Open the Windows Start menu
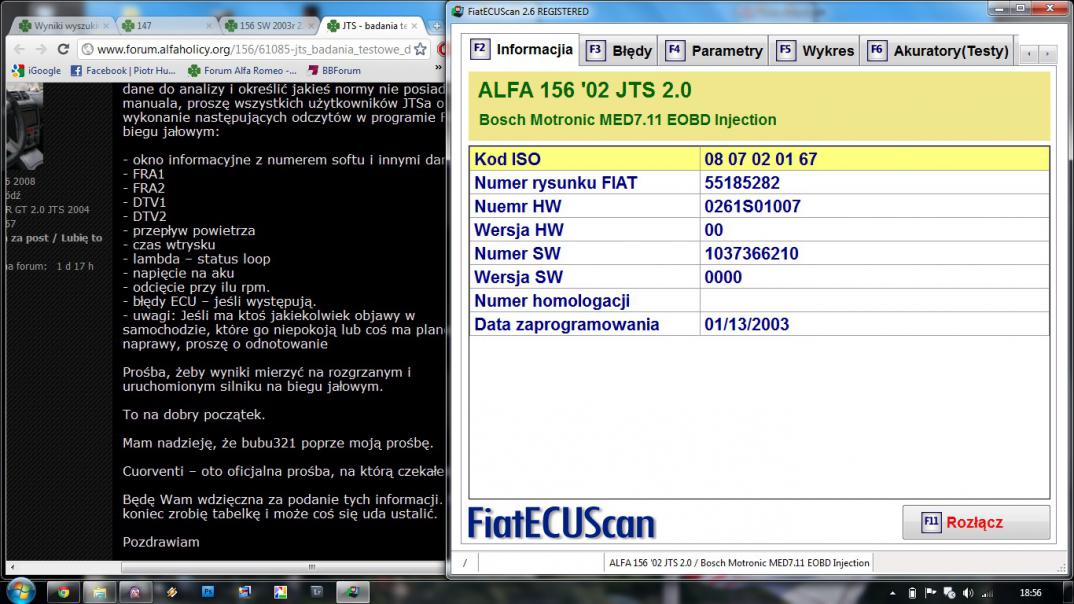The image size is (1074, 604). tap(21, 591)
